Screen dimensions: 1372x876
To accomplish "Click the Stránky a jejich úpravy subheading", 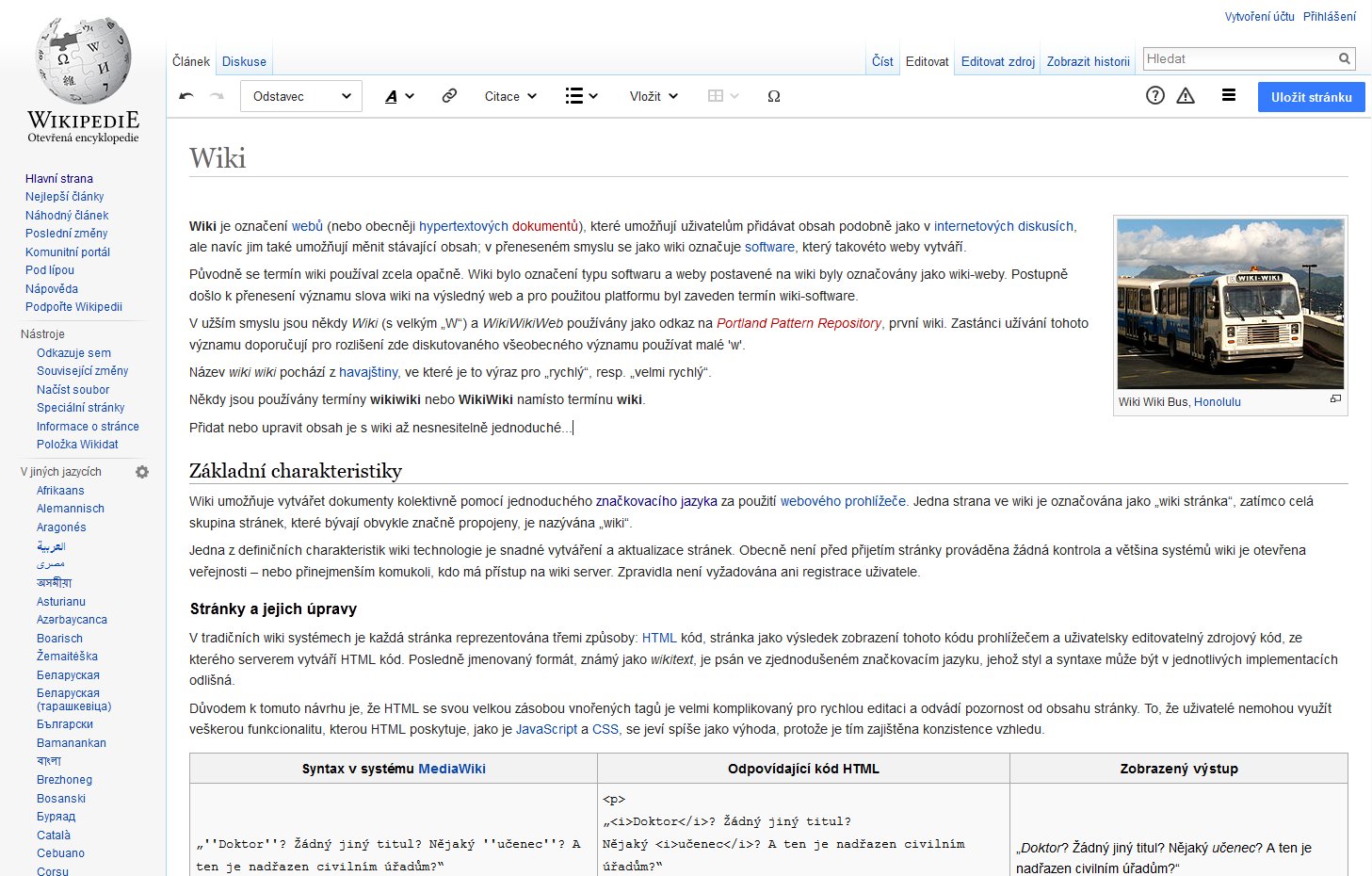I will [273, 608].
